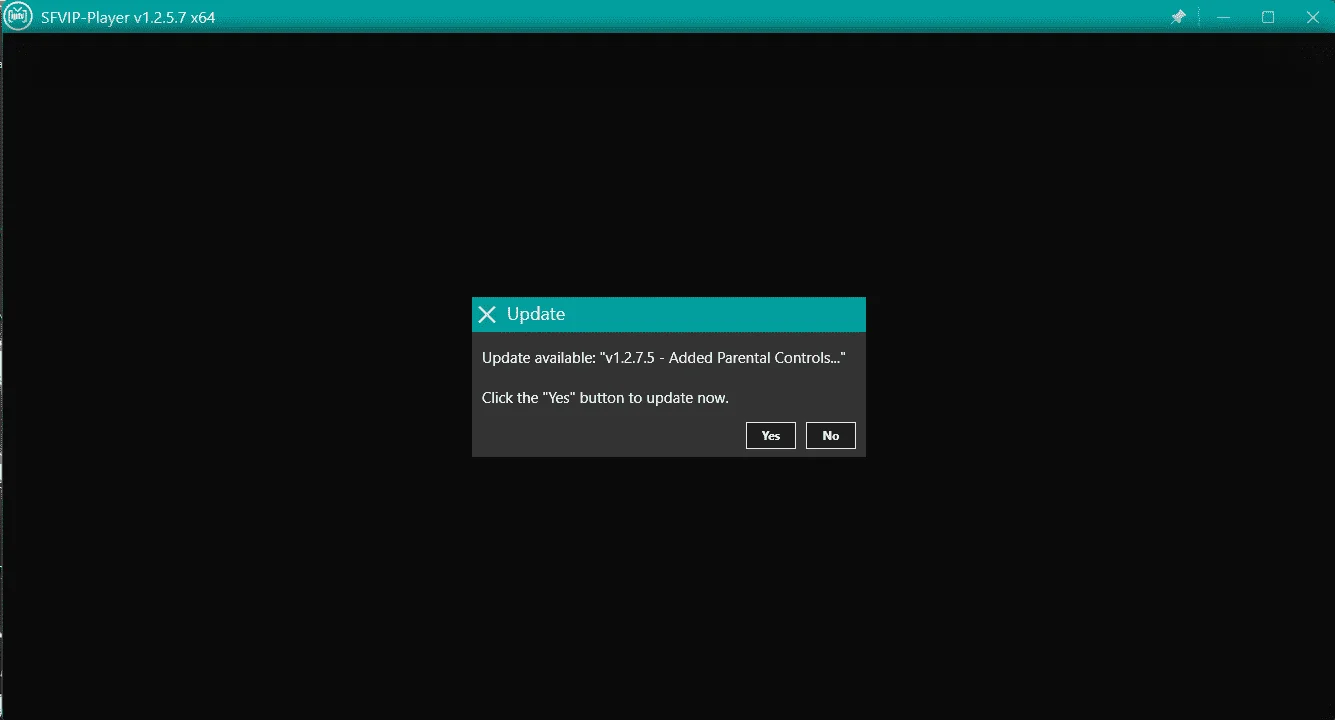Image resolution: width=1335 pixels, height=720 pixels.
Task: Close the Update dialog with X icon
Action: pyautogui.click(x=487, y=314)
